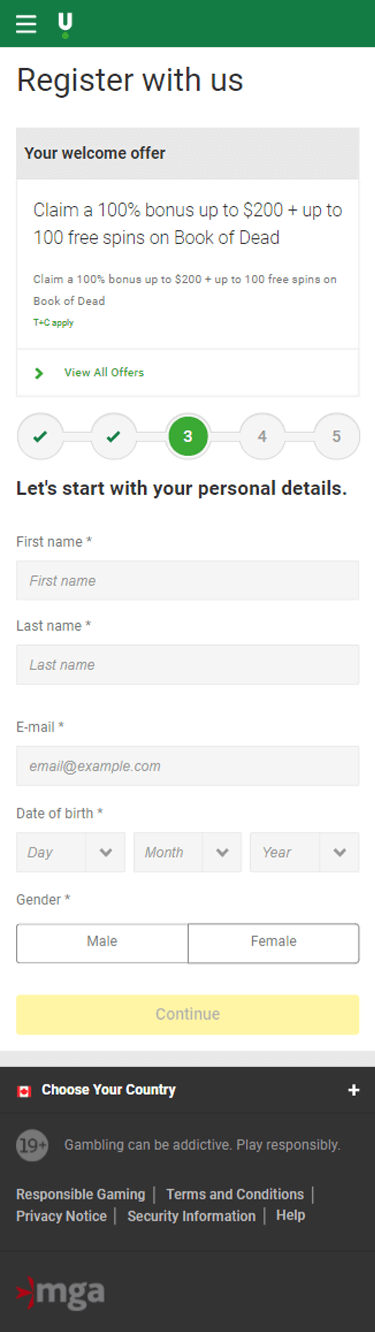Image resolution: width=375 pixels, height=1332 pixels.
Task: Click the Canada flag icon
Action: pyautogui.click(x=25, y=1091)
